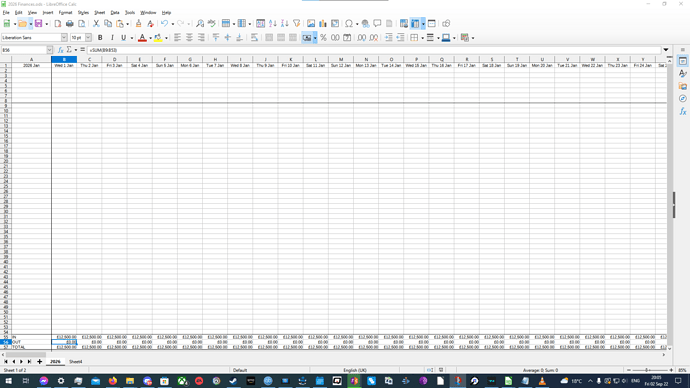Open the Font Size dropdown
This screenshot has width=690, height=388.
pos(88,38)
